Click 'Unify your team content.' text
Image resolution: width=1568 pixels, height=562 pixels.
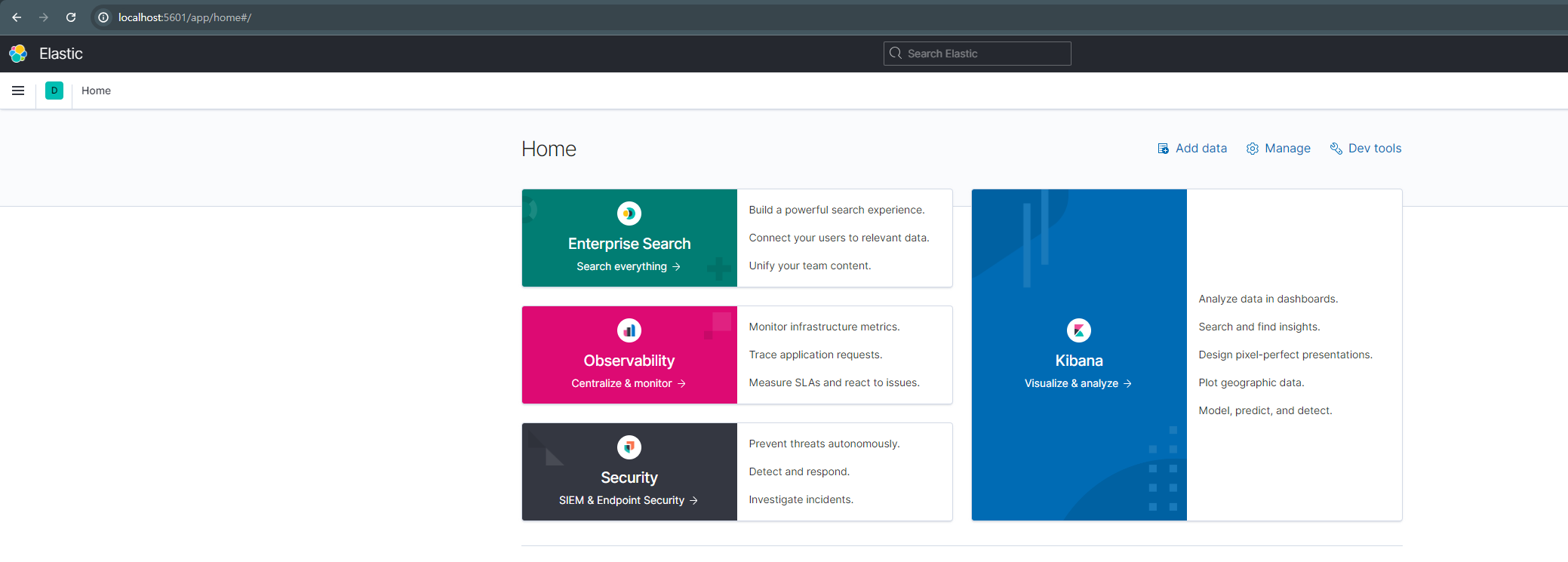(x=810, y=266)
